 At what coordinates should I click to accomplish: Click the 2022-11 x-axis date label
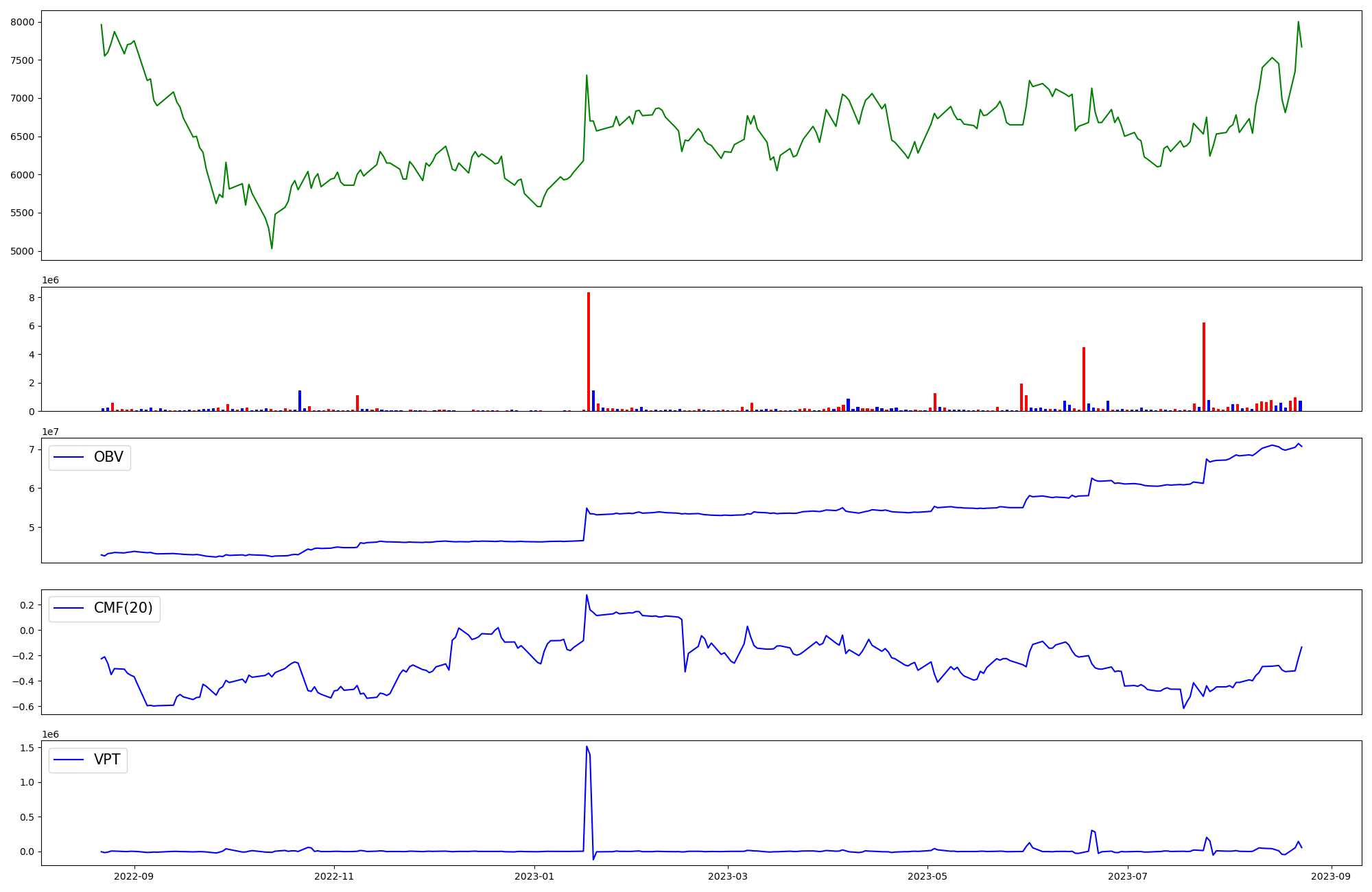333,876
